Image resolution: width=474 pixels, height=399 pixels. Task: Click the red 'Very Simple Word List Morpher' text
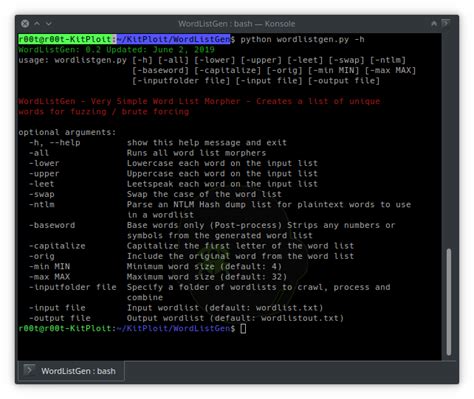pyautogui.click(x=165, y=101)
